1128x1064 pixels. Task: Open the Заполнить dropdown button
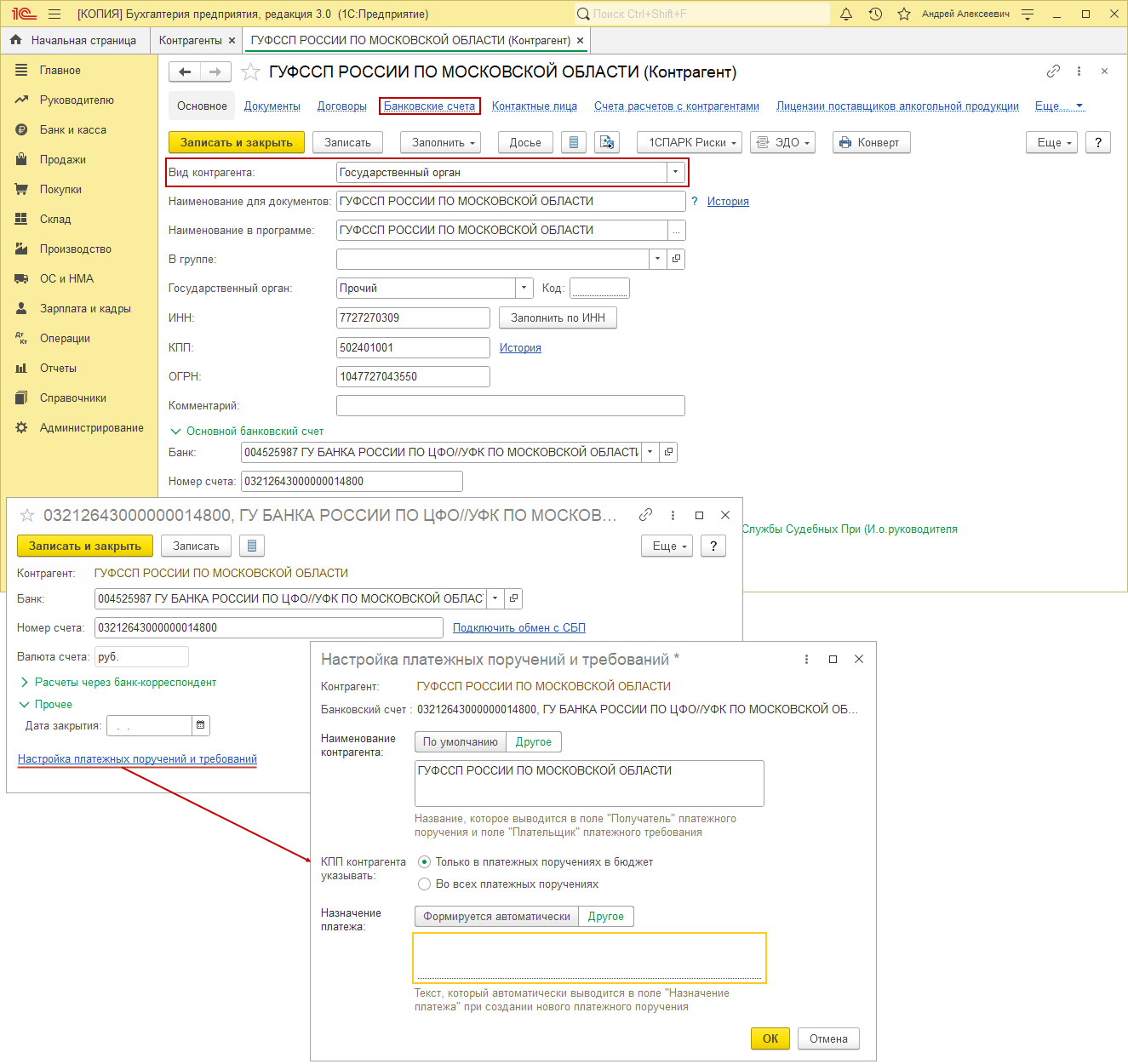[440, 142]
